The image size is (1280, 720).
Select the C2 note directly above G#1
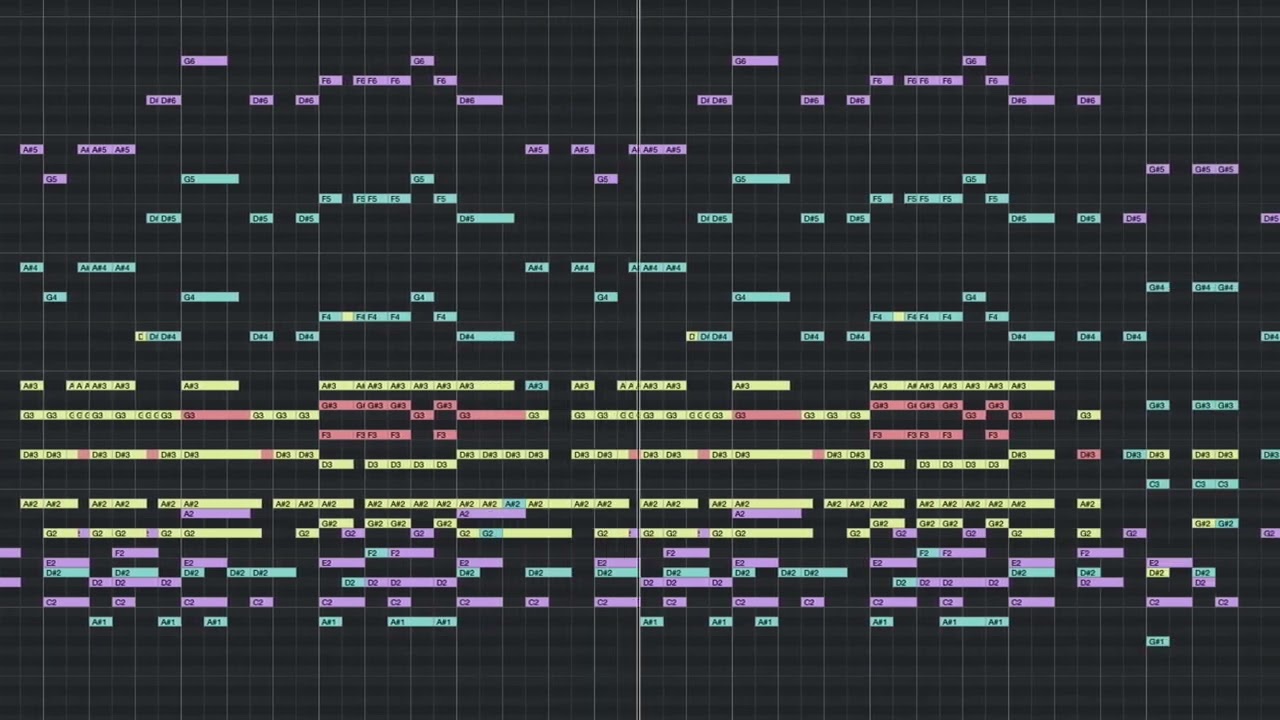tap(1170, 602)
